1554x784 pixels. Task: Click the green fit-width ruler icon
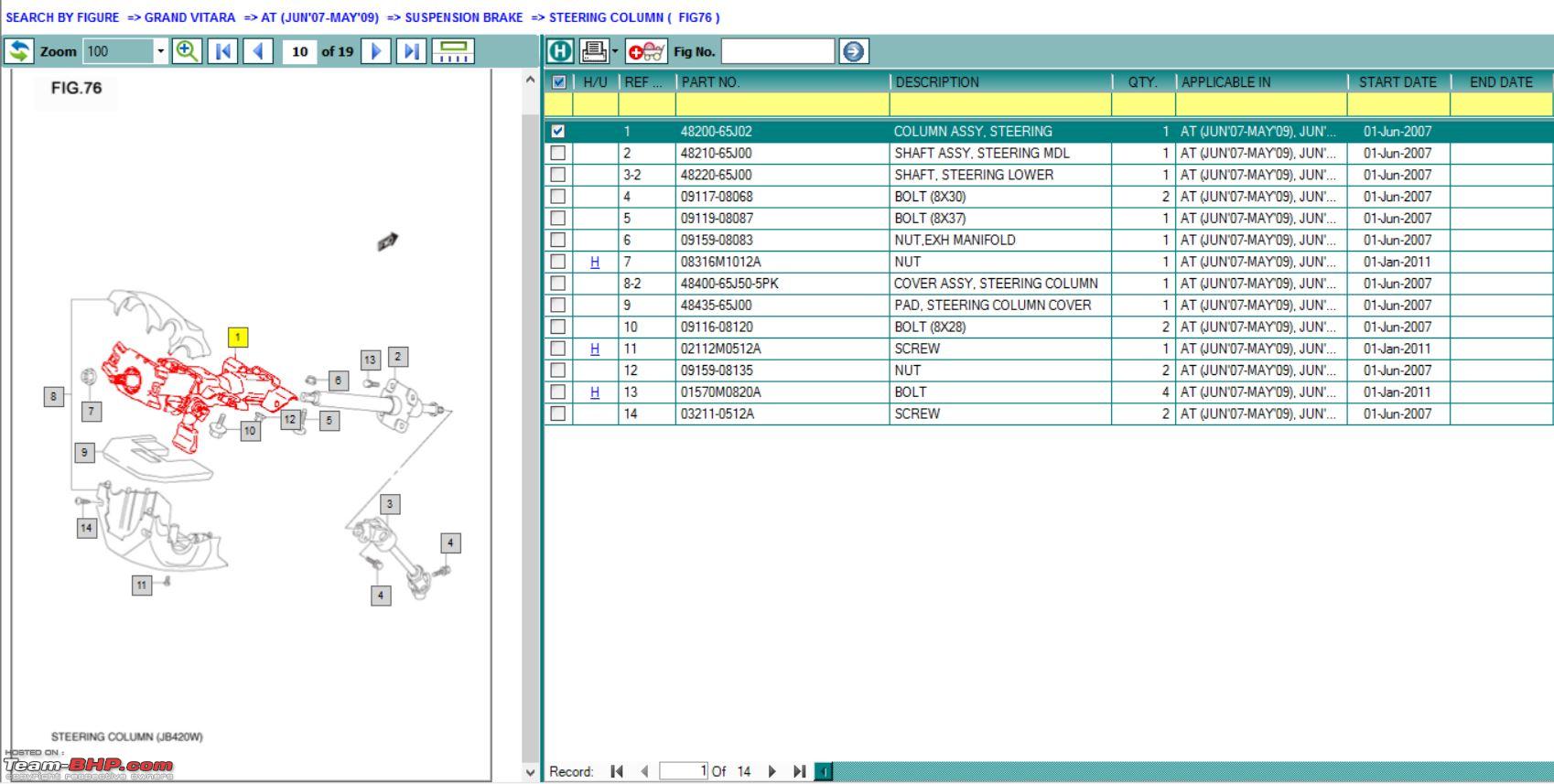coord(453,51)
